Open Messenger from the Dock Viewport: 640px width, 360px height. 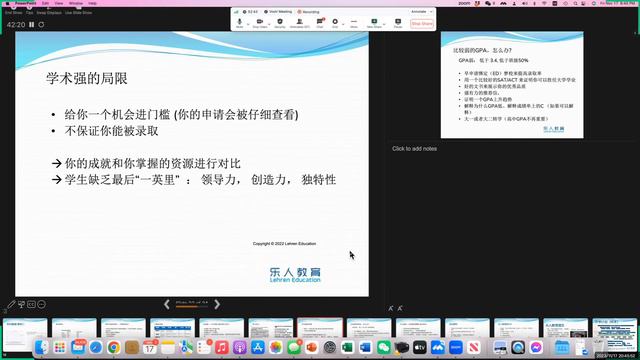tap(536, 348)
